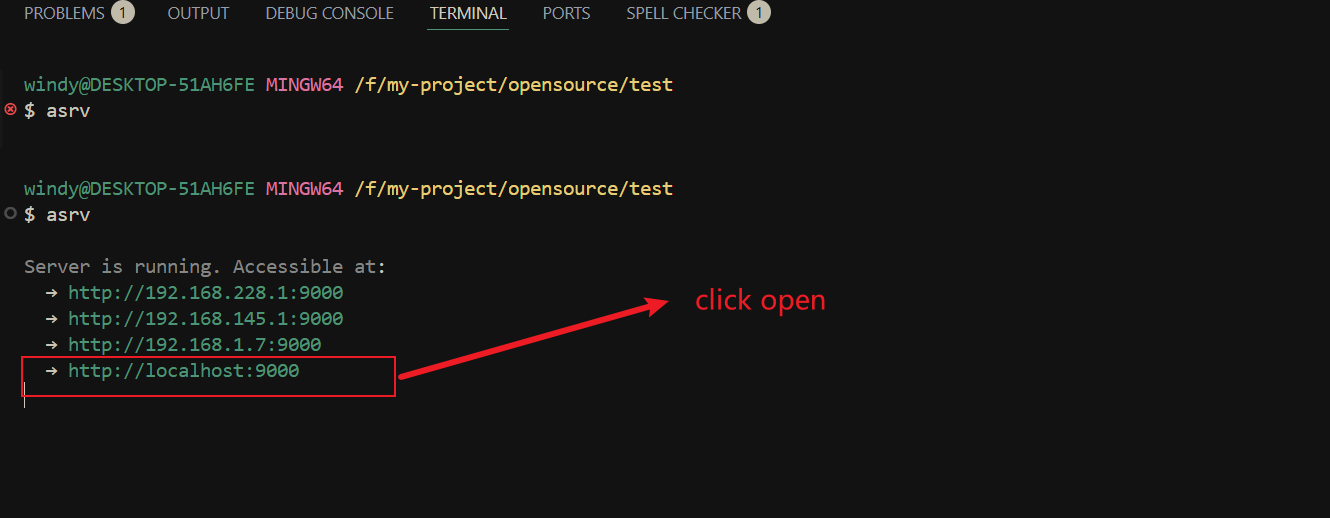The height and width of the screenshot is (518, 1330).
Task: Click the terminal cursor input line
Action: pos(24,396)
